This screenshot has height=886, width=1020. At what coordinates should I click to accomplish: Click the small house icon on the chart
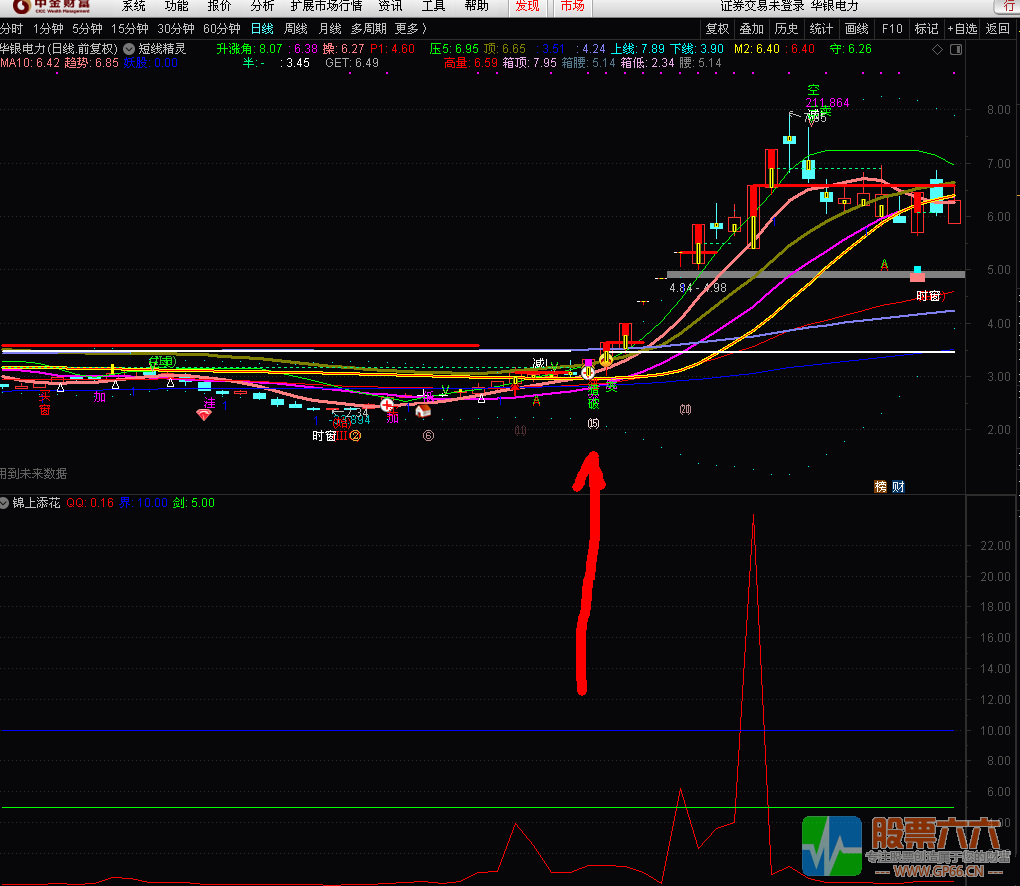(423, 410)
